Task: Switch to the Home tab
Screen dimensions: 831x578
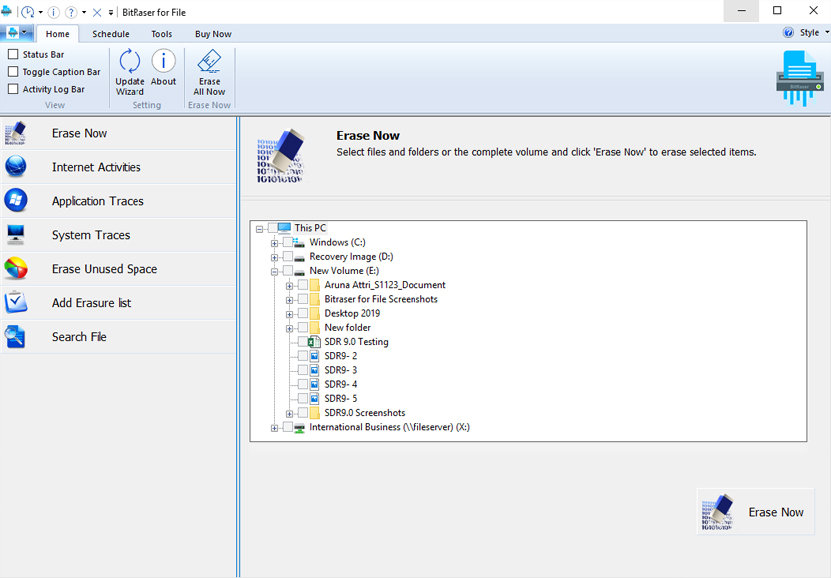Action: (x=57, y=34)
